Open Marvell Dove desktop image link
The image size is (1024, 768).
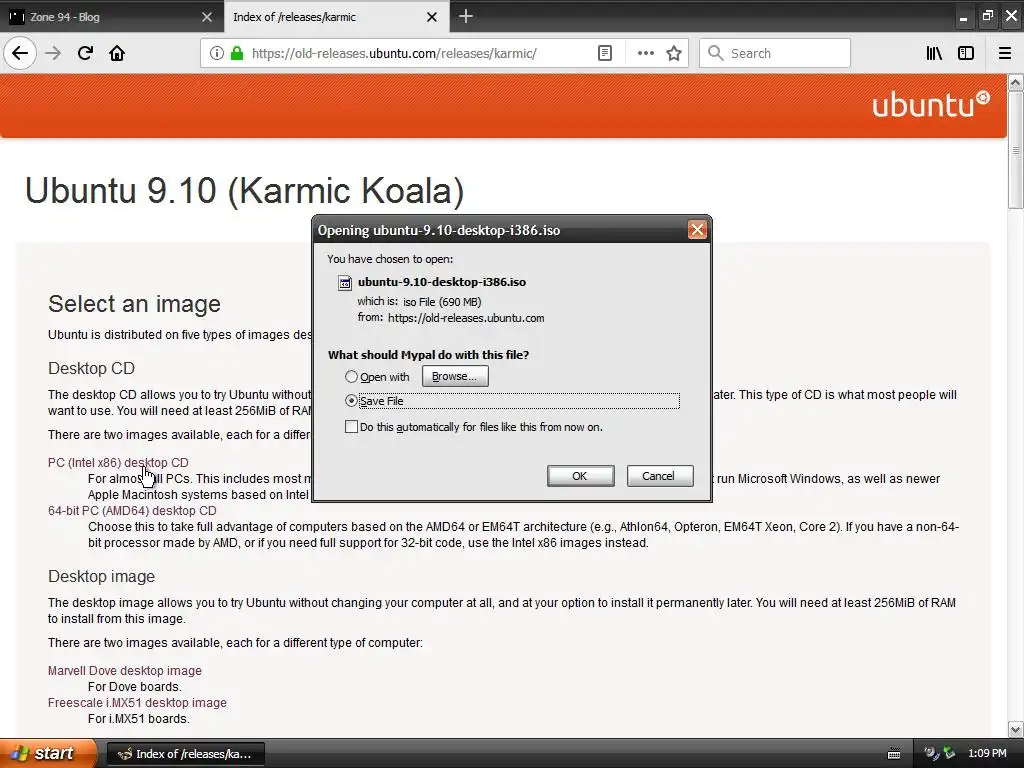tap(125, 671)
